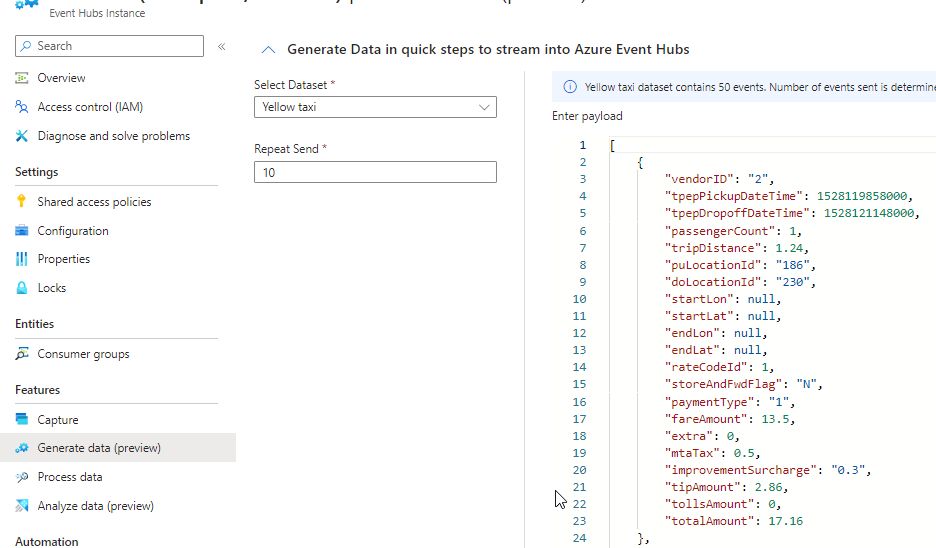Click the Access control (IAM) people icon
This screenshot has height=548, width=936.
coord(22,107)
